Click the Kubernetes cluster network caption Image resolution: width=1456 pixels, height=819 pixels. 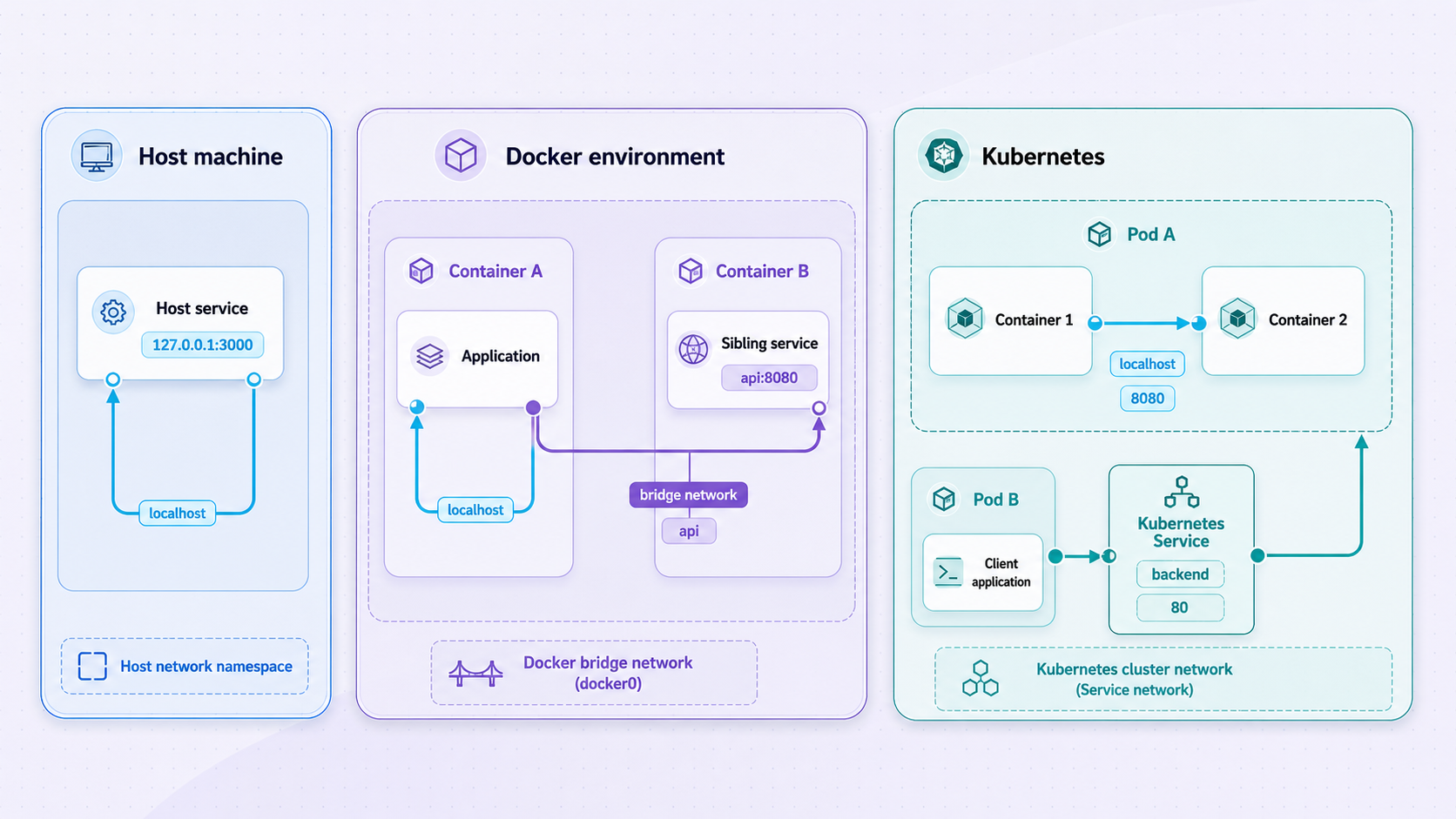point(1134,679)
